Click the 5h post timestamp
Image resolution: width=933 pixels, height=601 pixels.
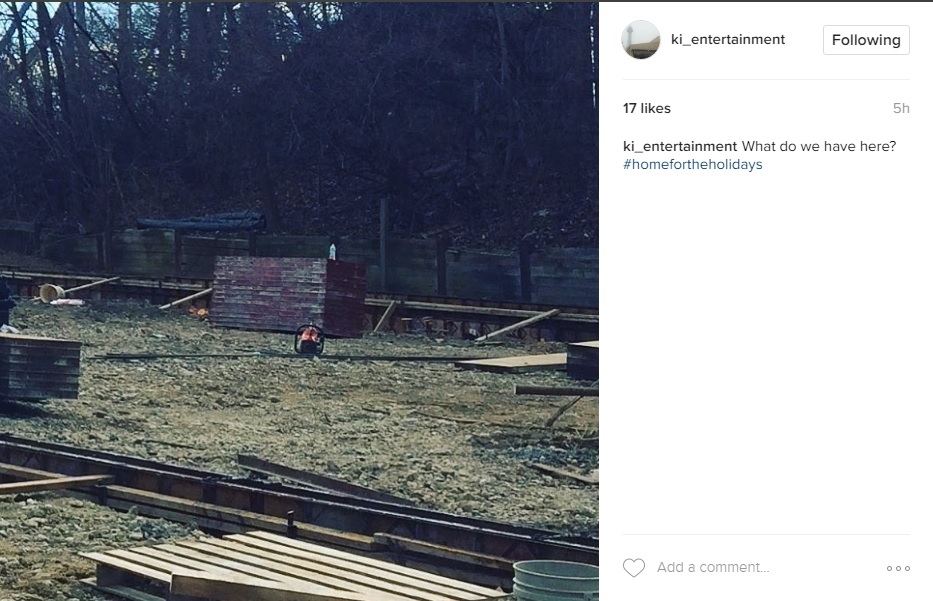coord(901,108)
